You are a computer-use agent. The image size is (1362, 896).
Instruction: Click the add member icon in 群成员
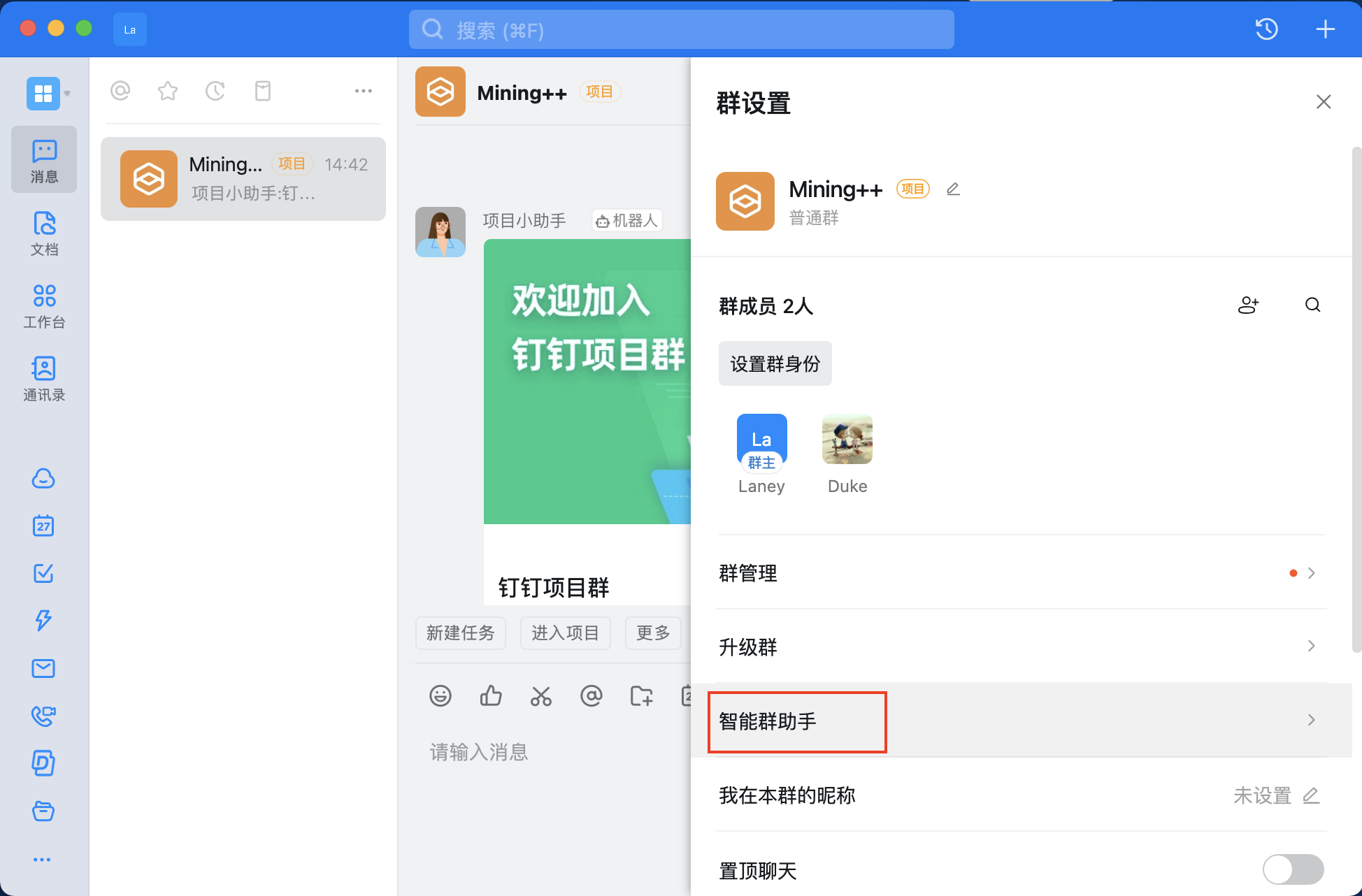[1248, 305]
